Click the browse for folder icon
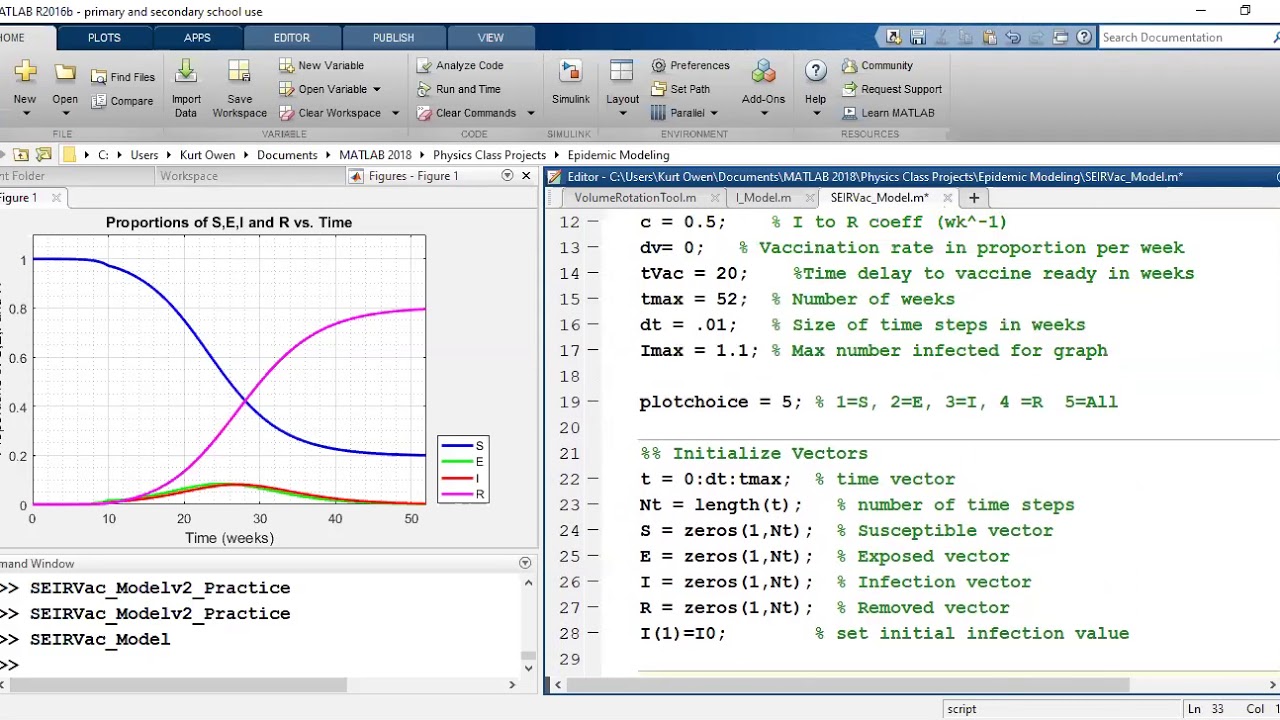The image size is (1280, 720). click(43, 155)
